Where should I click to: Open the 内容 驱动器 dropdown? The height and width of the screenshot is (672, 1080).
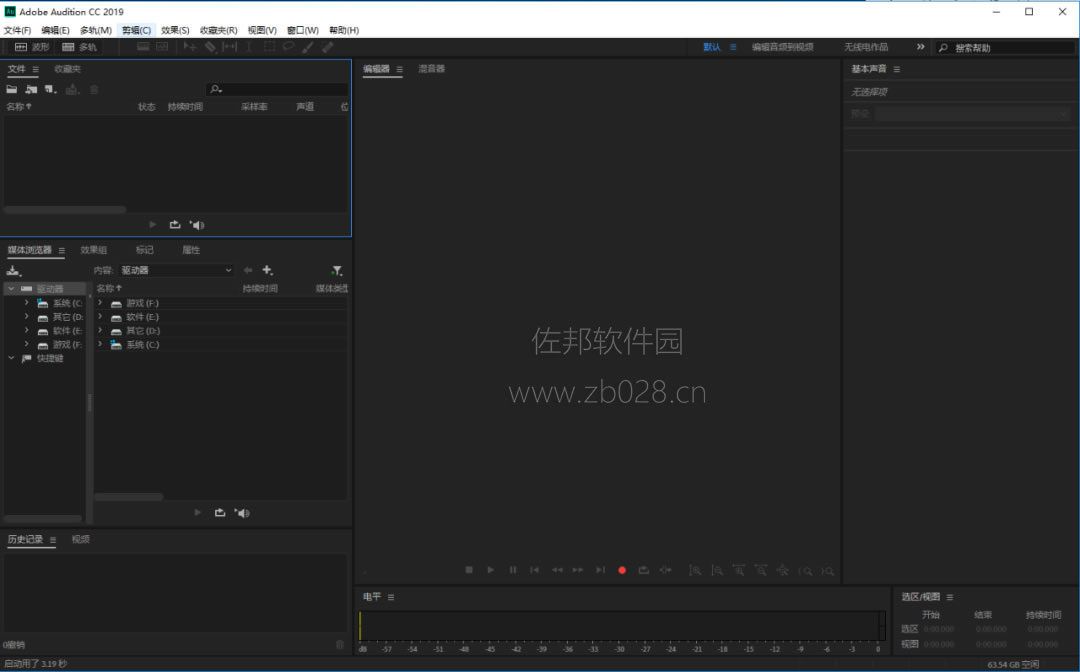click(x=176, y=270)
